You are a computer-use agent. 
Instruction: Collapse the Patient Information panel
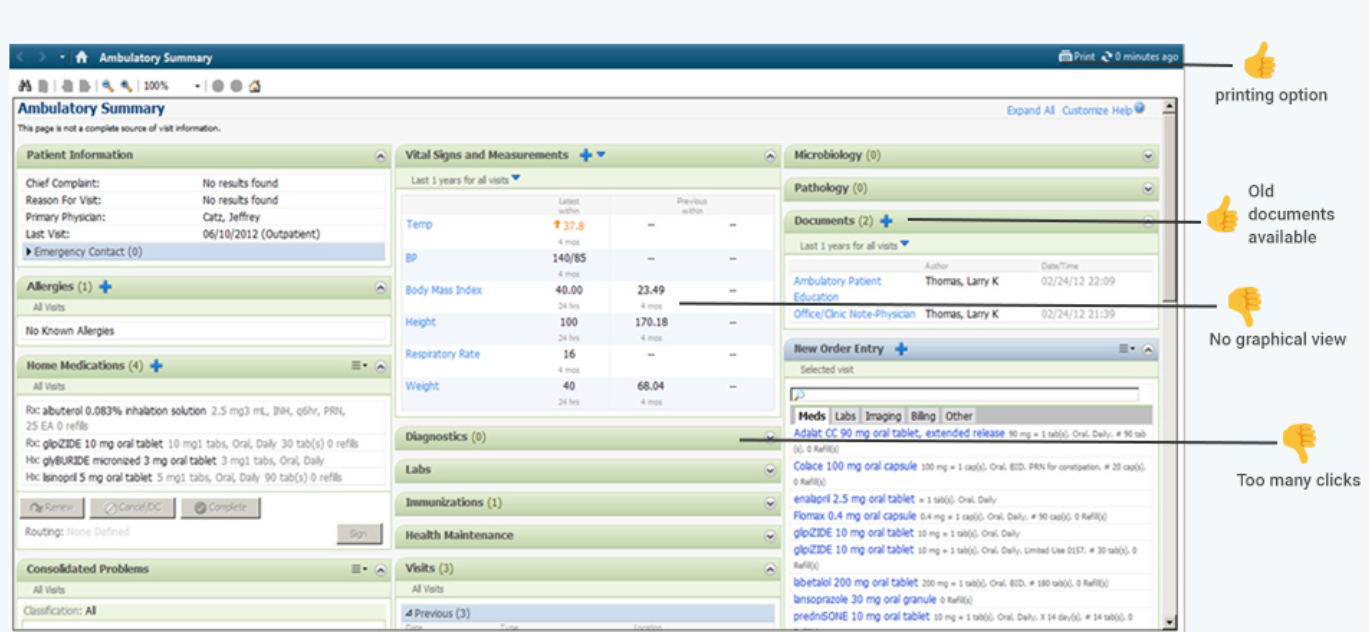[x=380, y=156]
